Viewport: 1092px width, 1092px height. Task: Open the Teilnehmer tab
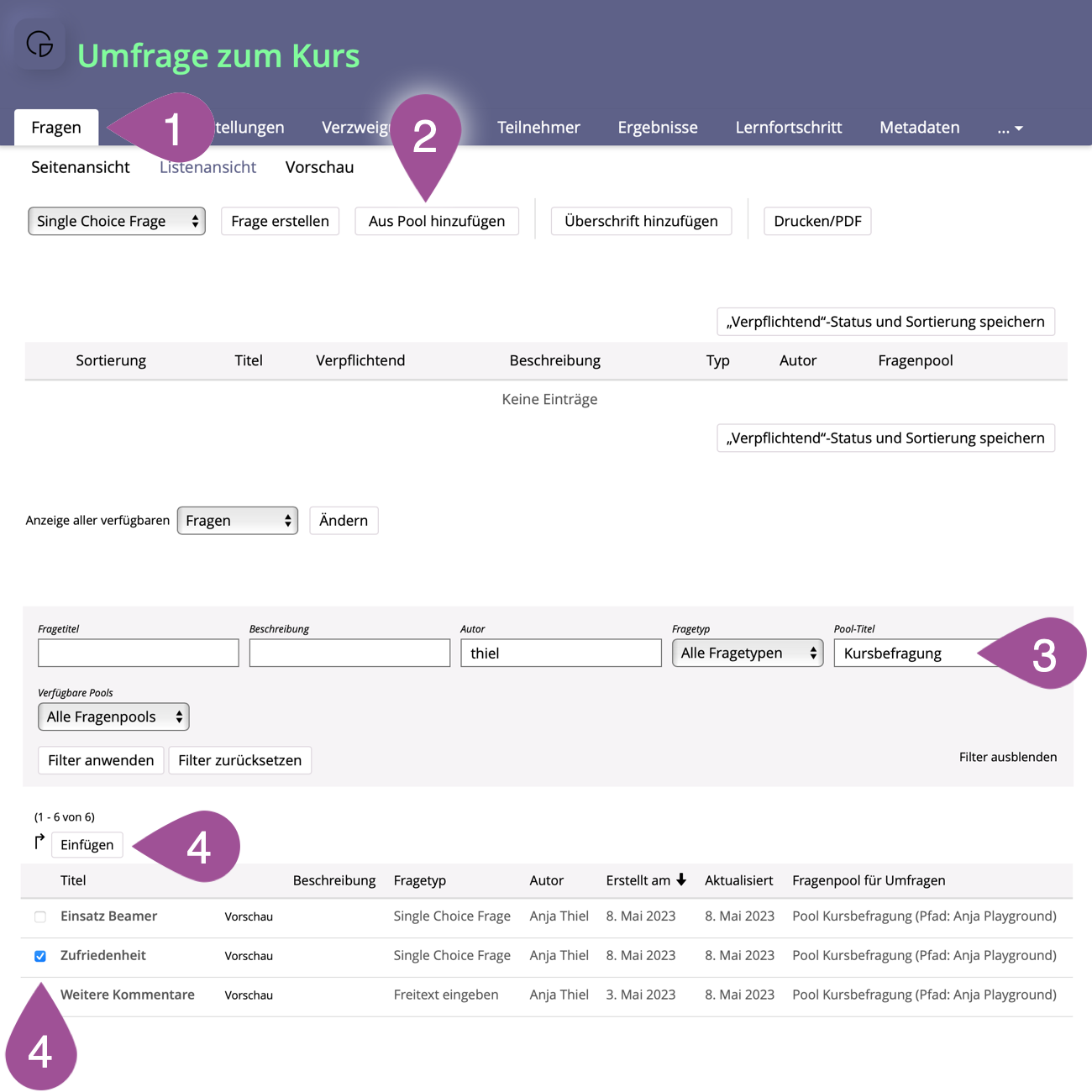pos(538,128)
